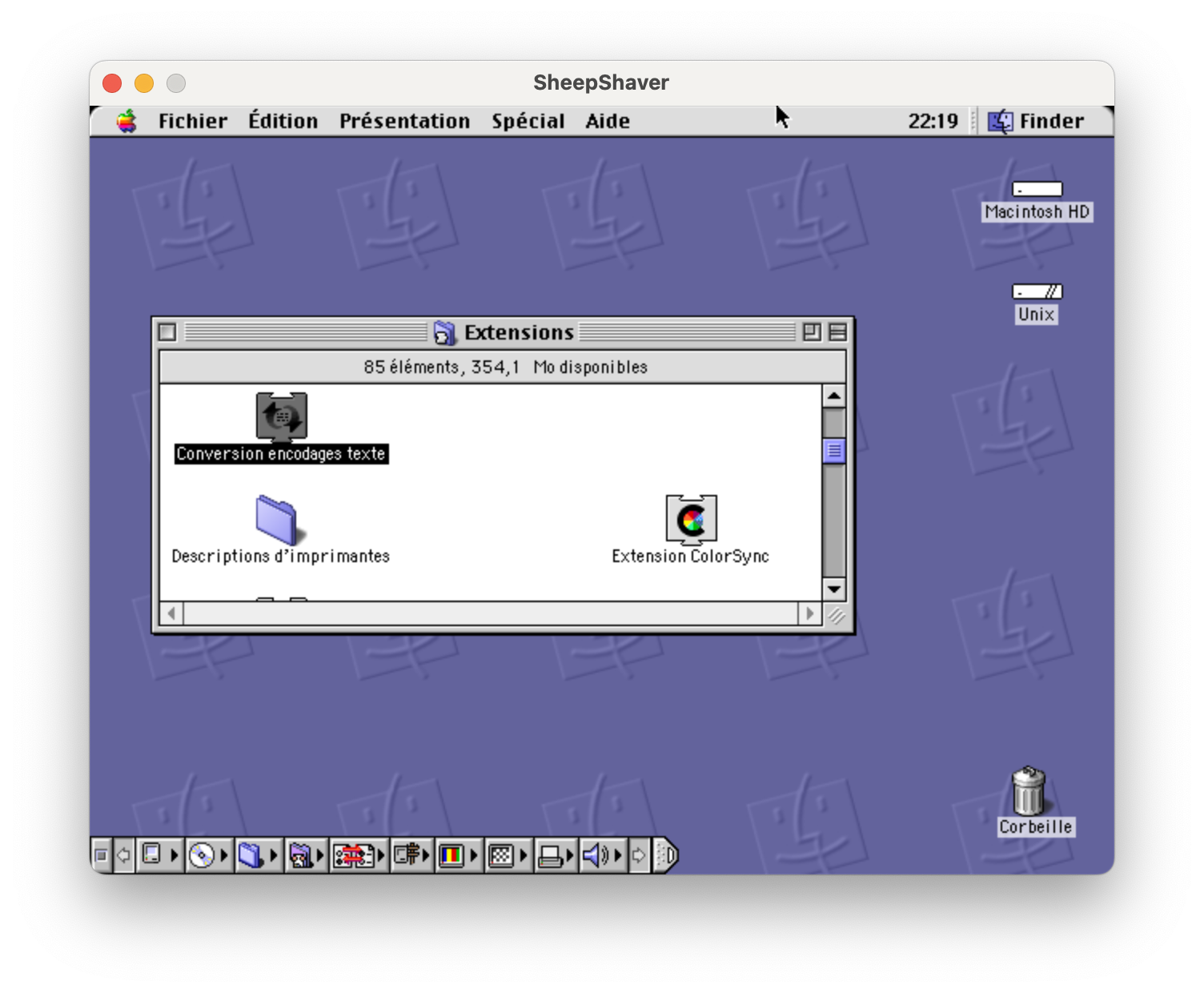
Task: Select the Extension ColorSync icon
Action: [x=691, y=520]
